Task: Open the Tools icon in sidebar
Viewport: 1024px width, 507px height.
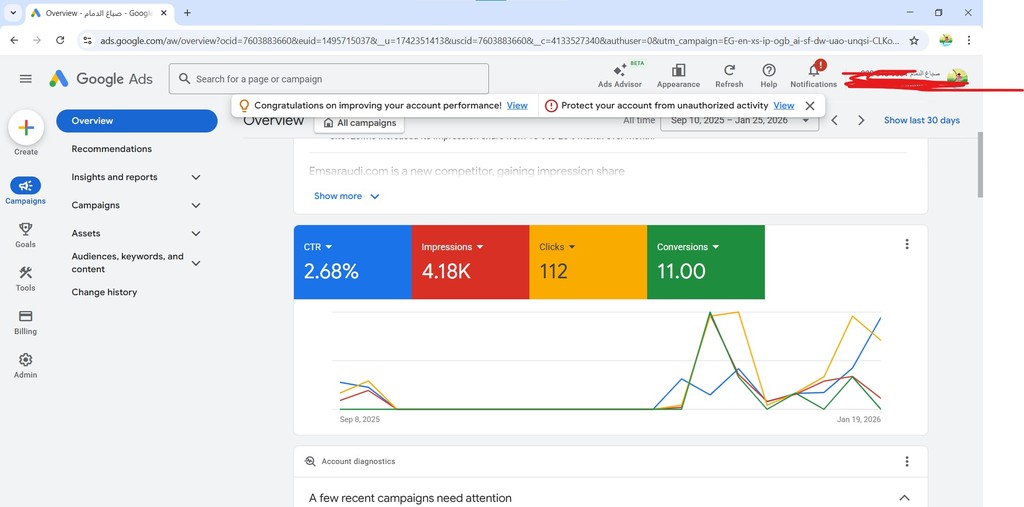Action: [x=26, y=273]
